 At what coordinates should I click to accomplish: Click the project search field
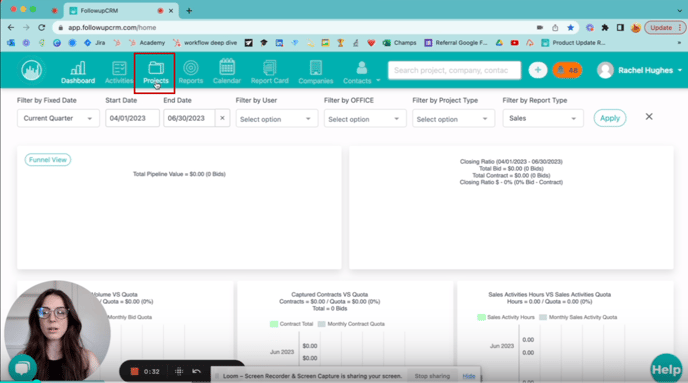454,70
